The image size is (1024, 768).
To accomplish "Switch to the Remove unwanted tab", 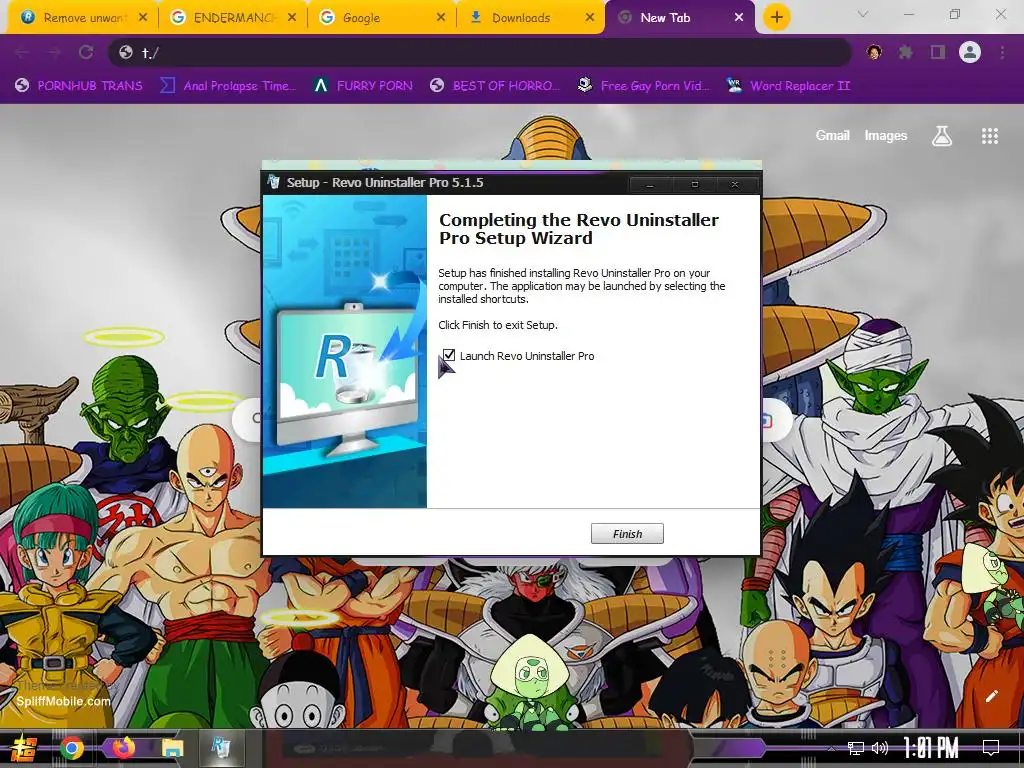I will (82, 18).
